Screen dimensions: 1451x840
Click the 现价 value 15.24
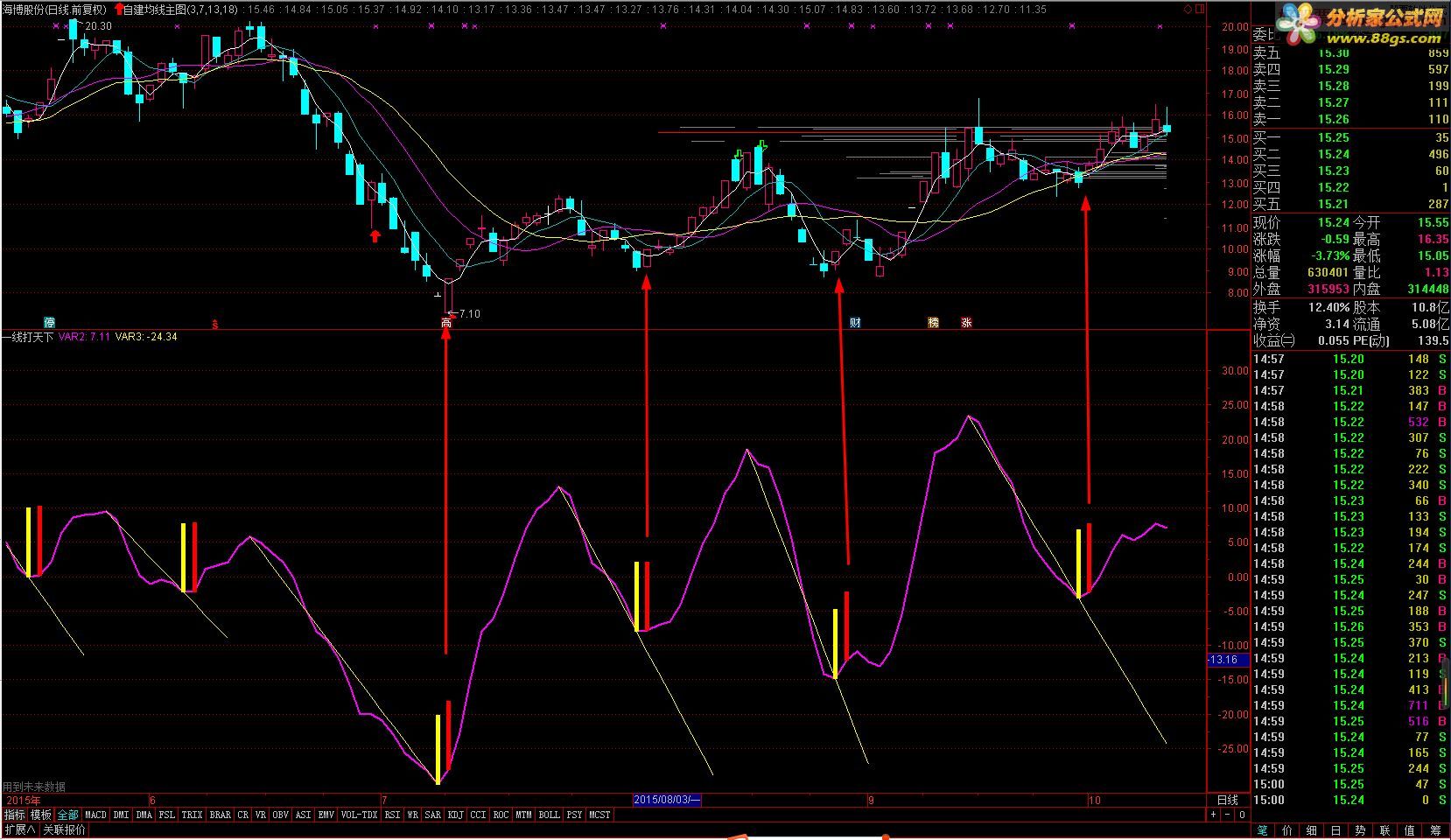tap(1334, 223)
